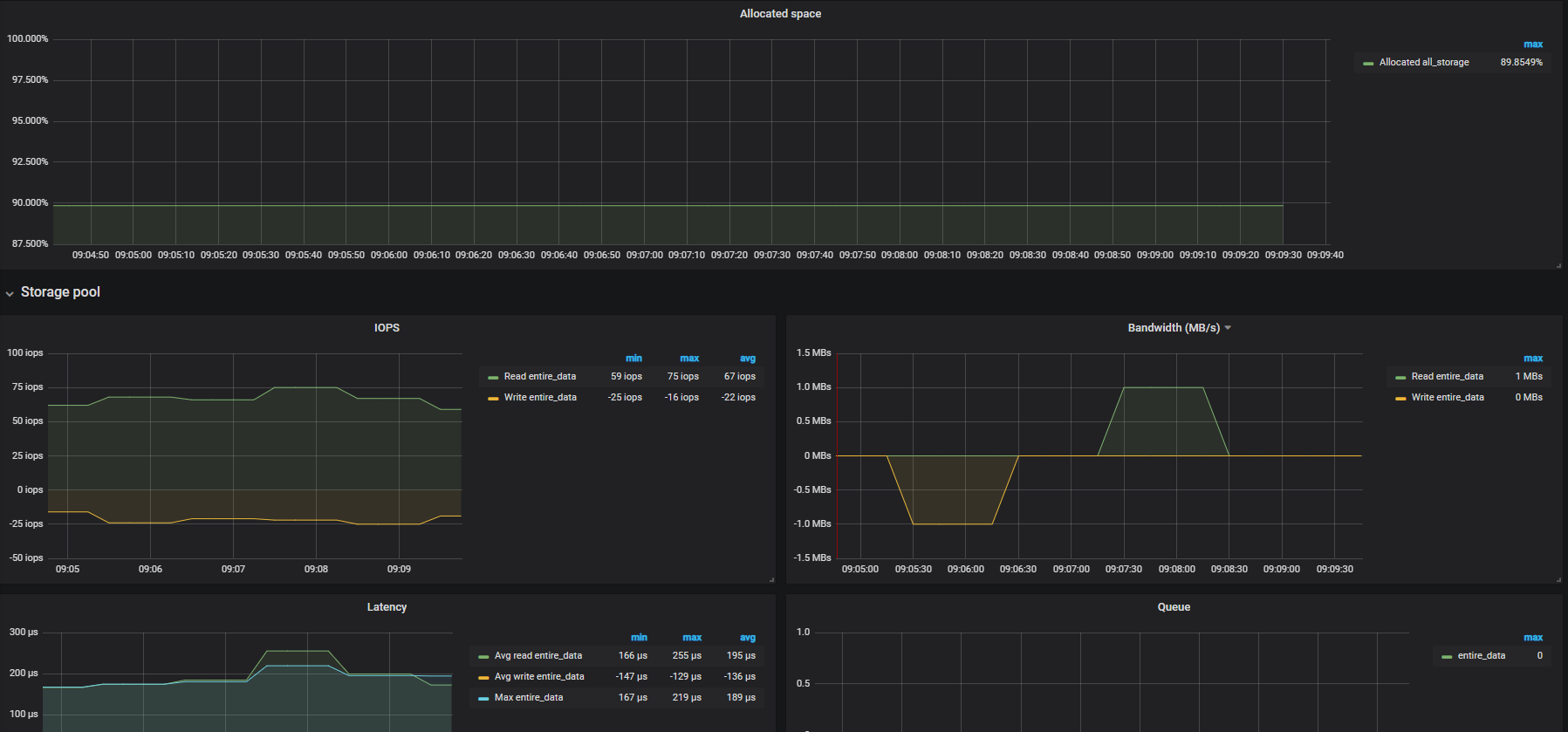The width and height of the screenshot is (1568, 732).
Task: Sort Queue legend by max header
Action: coord(1533,638)
